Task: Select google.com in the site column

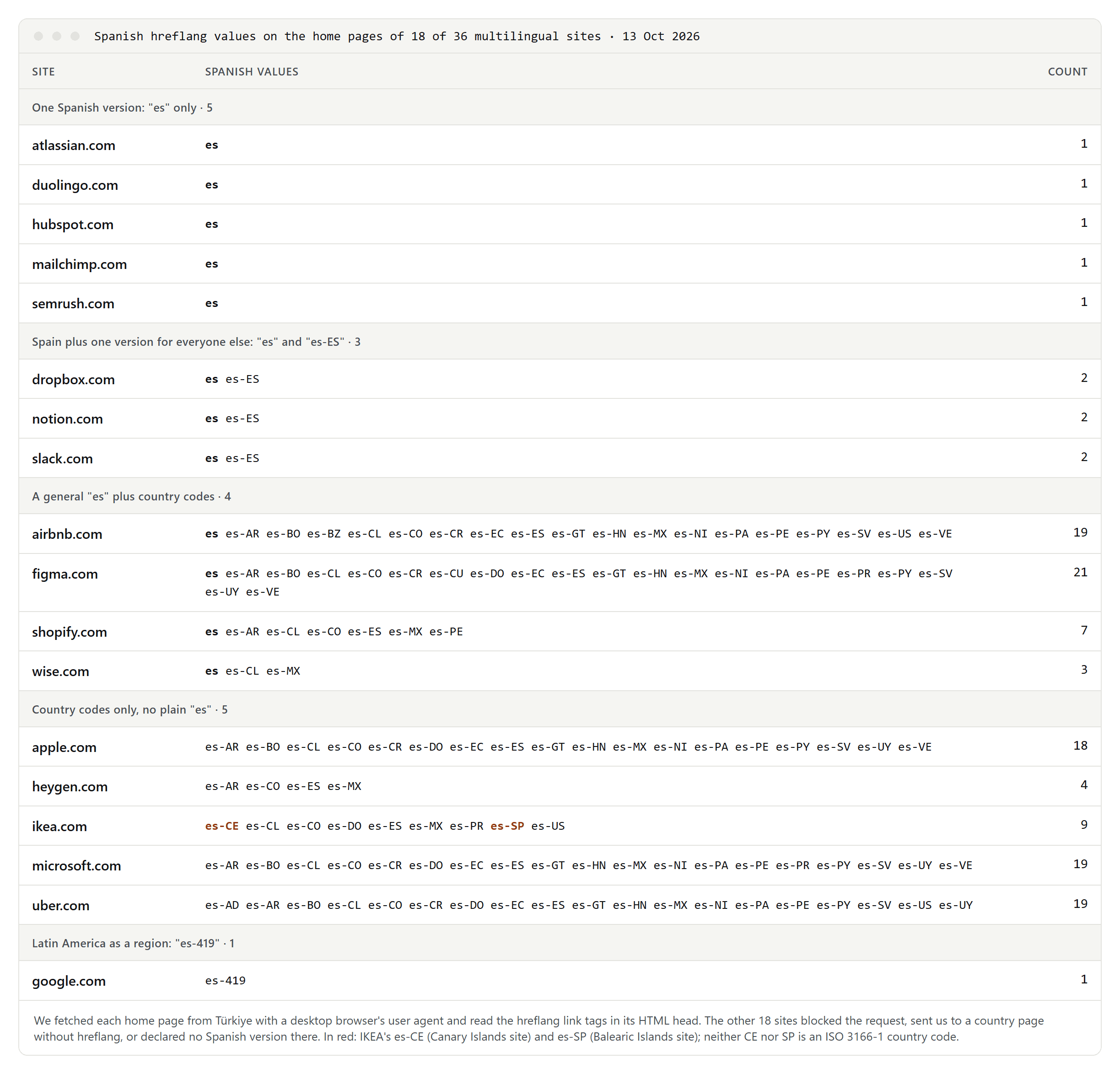Action: (69, 981)
